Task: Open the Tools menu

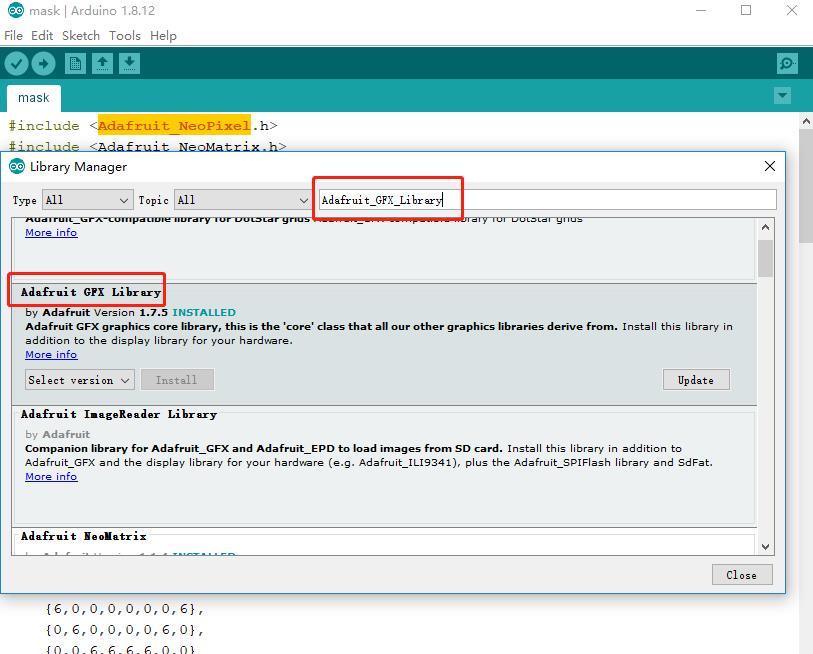Action: 125,36
